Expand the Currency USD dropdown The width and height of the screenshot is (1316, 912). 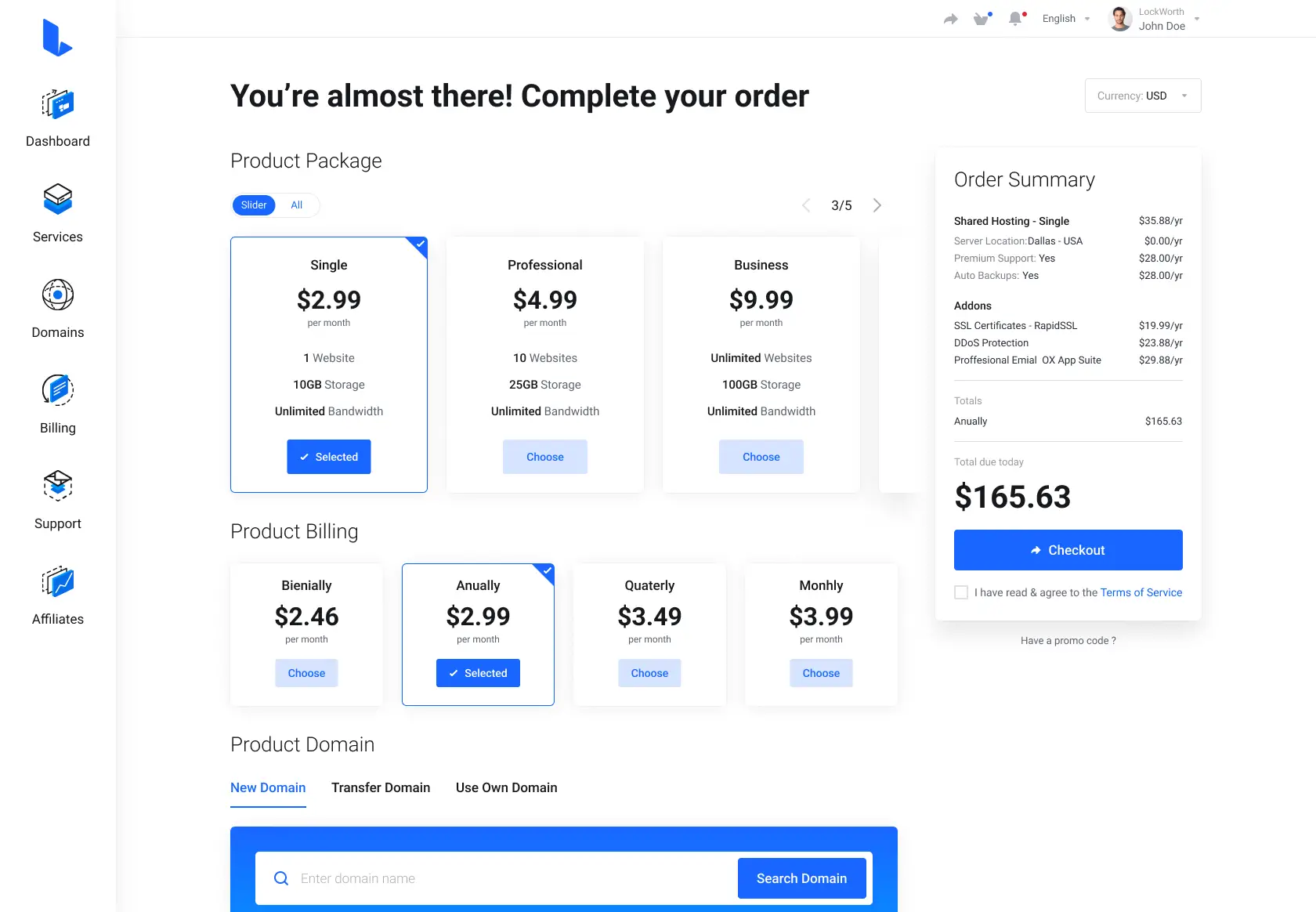(1143, 96)
